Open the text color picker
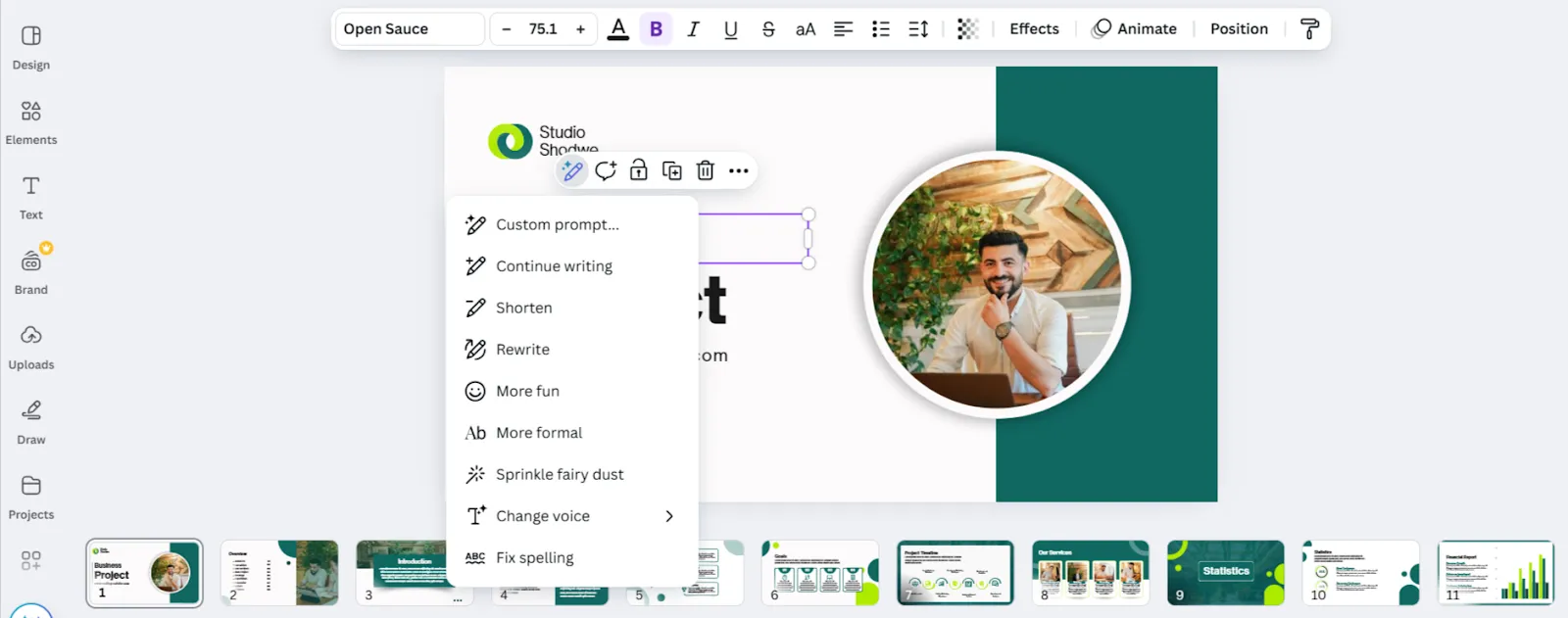Screen dimensions: 1568x618 [618, 29]
